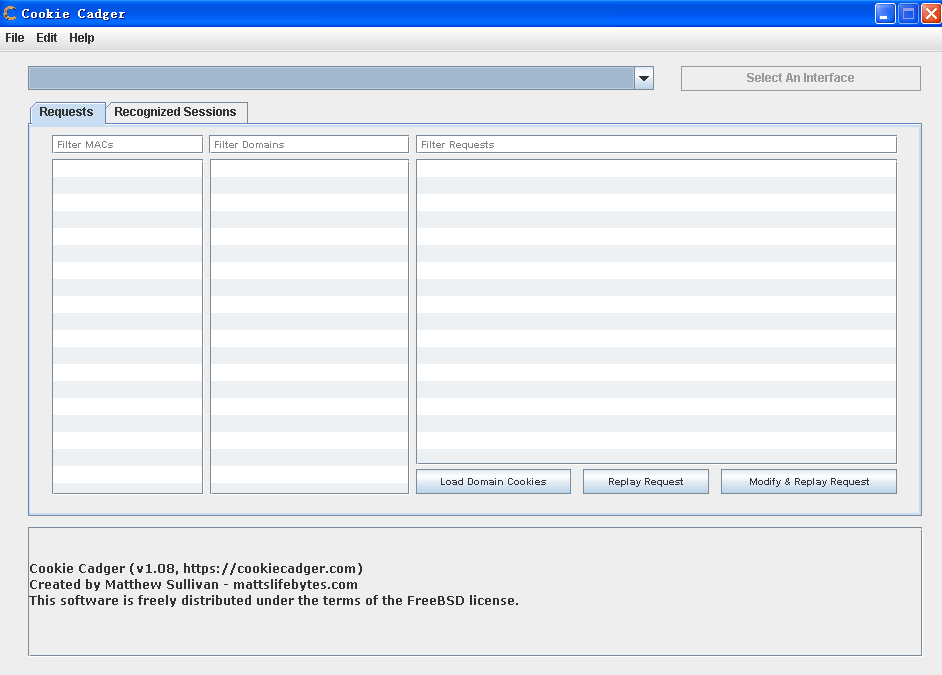Open the Edit menu

[46, 38]
